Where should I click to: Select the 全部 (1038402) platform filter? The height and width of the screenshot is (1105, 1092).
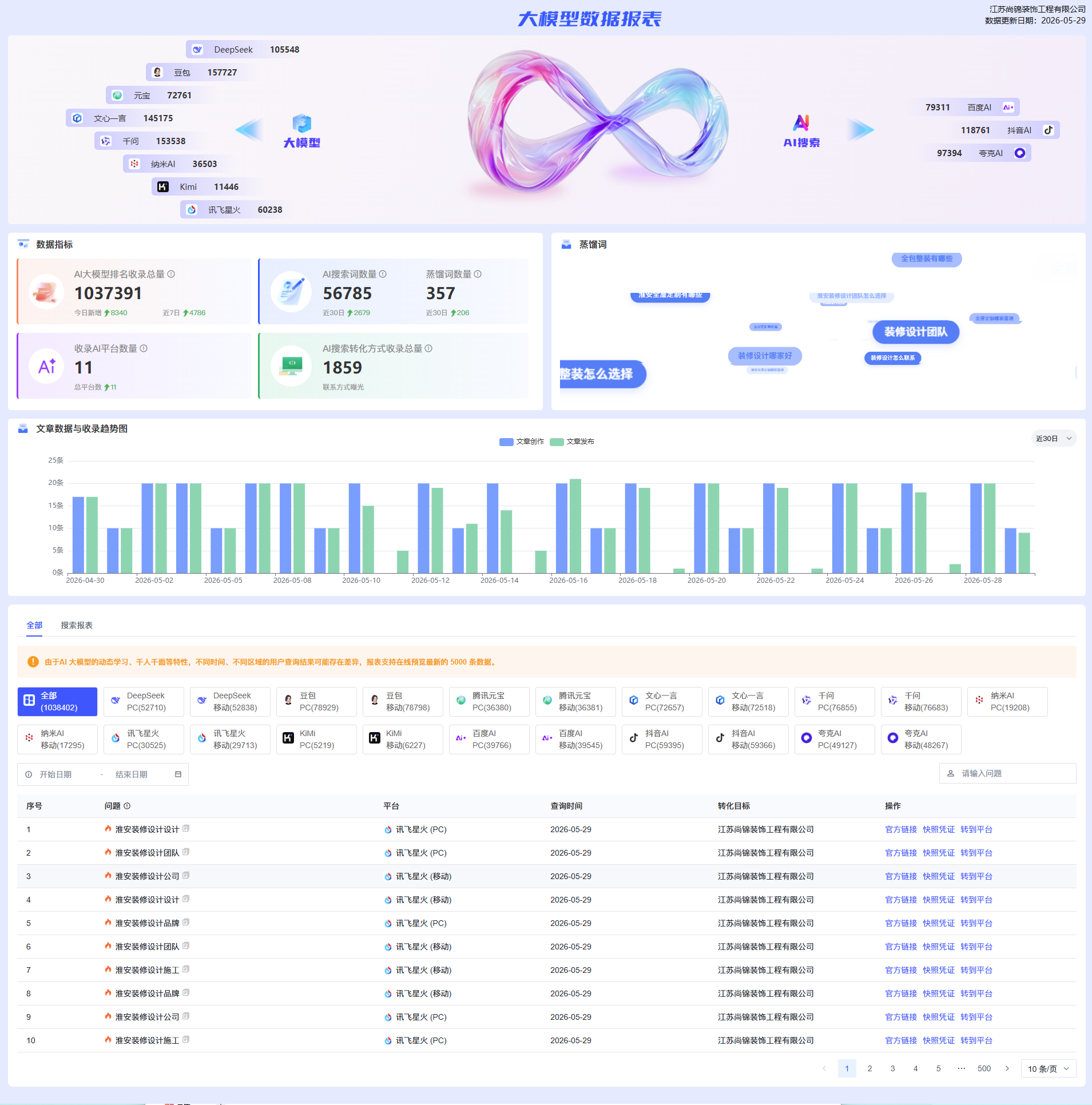pos(57,702)
